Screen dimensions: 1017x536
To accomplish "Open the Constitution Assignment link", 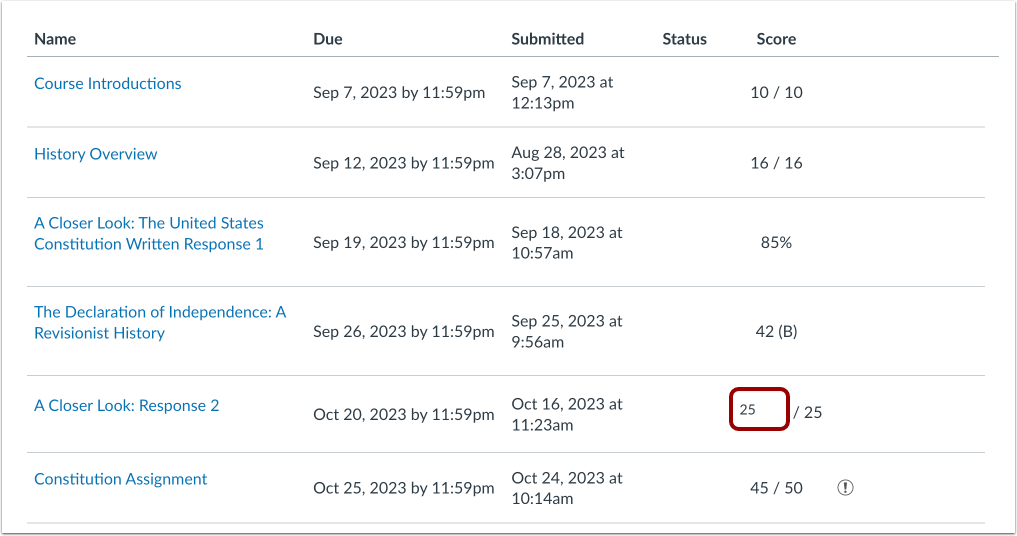I will (121, 479).
